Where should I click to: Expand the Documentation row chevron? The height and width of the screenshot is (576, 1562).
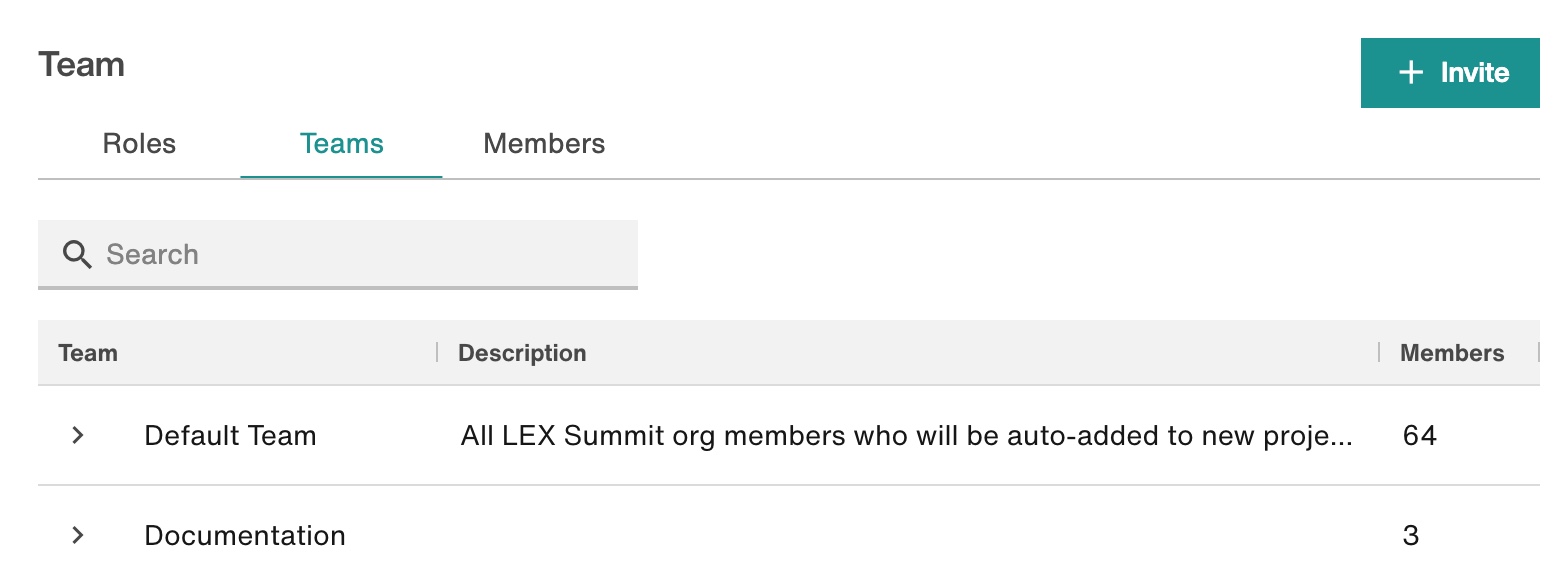[x=78, y=536]
